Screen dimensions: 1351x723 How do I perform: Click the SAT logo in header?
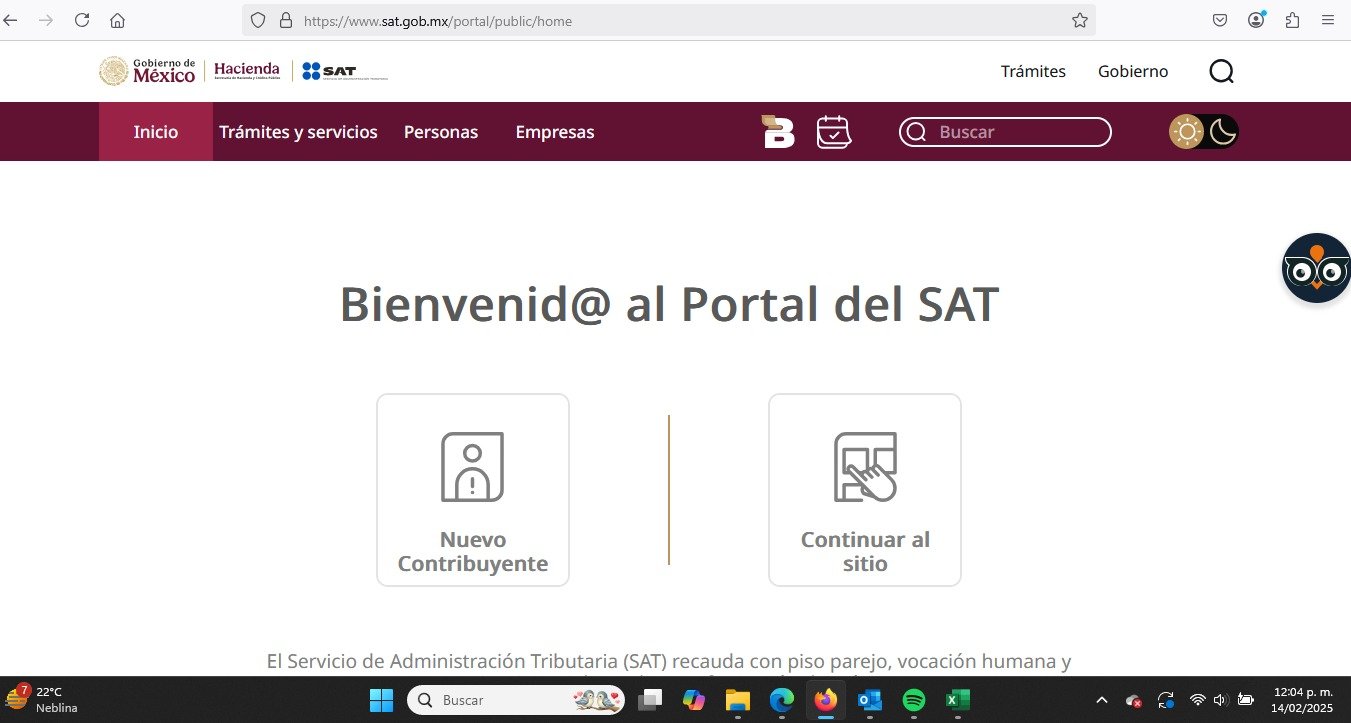coord(344,71)
